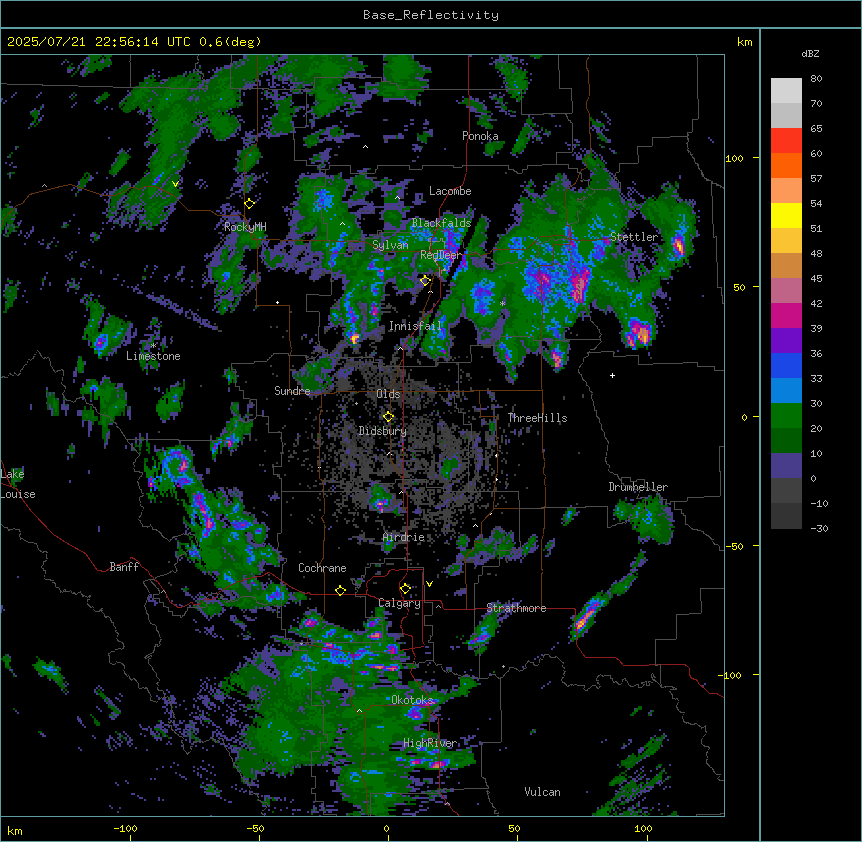This screenshot has width=862, height=842.
Task: Select the yellow diamond marker under Olds
Action: [x=388, y=416]
